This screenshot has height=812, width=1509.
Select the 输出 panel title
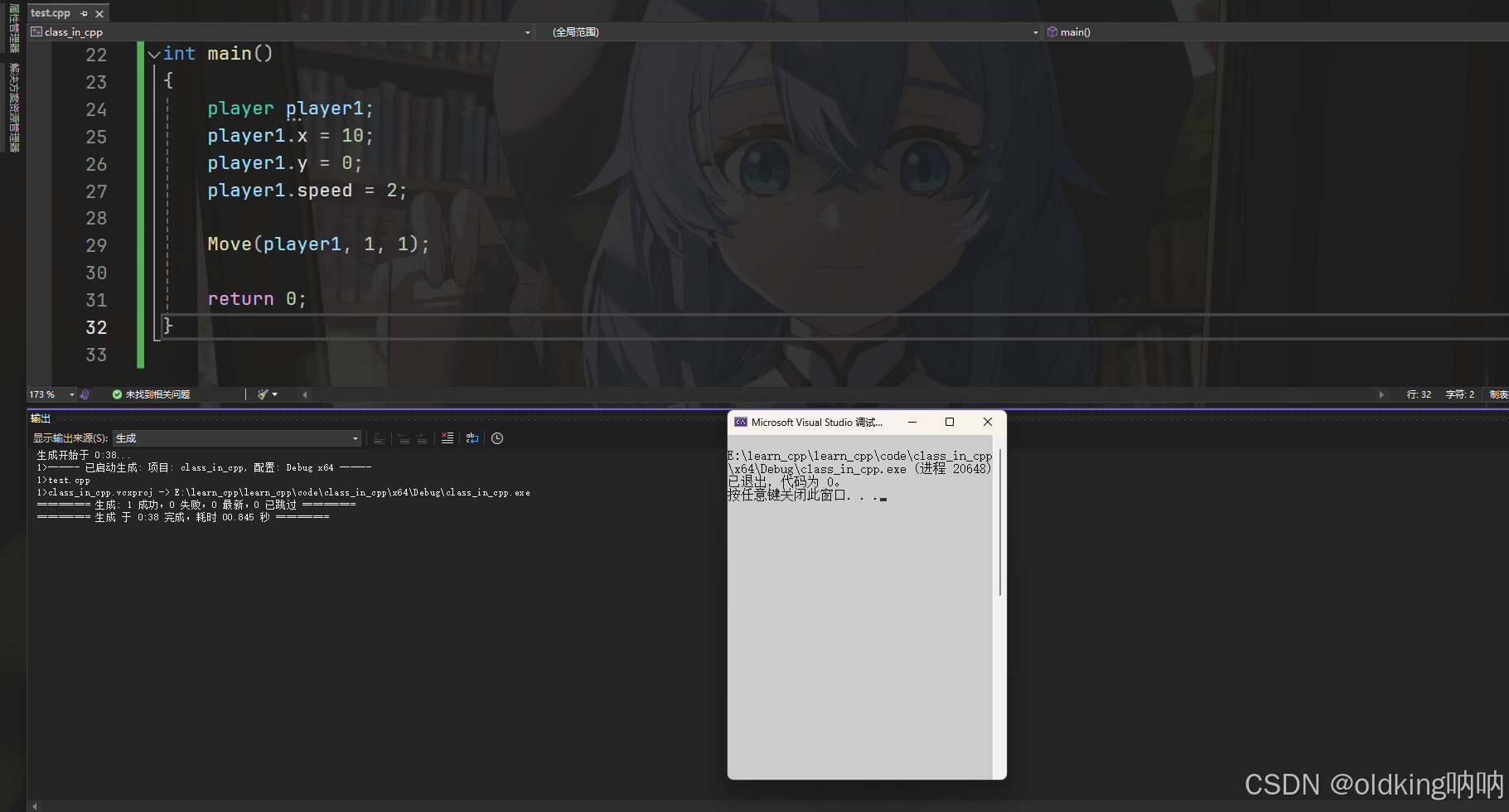[x=41, y=418]
